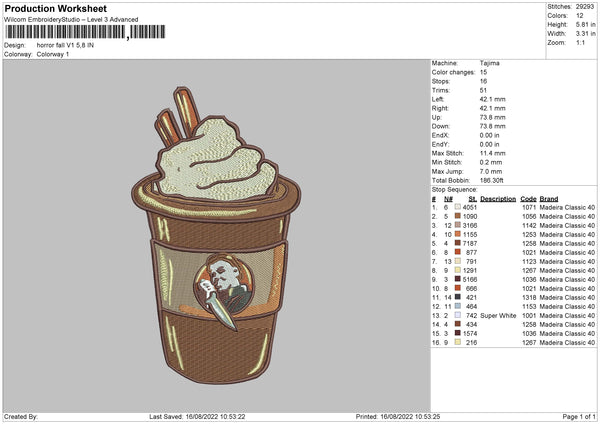Select thread code 1142
This screenshot has width=600, height=424.
pyautogui.click(x=529, y=225)
